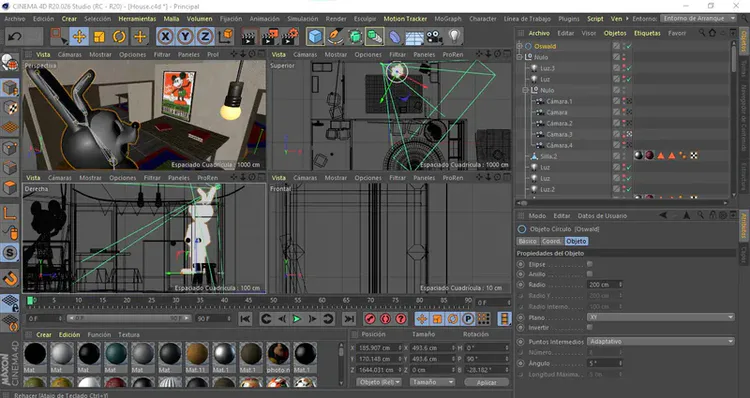Enable Texture mode checker icon
The height and width of the screenshot is (398, 750).
pyautogui.click(x=10, y=108)
